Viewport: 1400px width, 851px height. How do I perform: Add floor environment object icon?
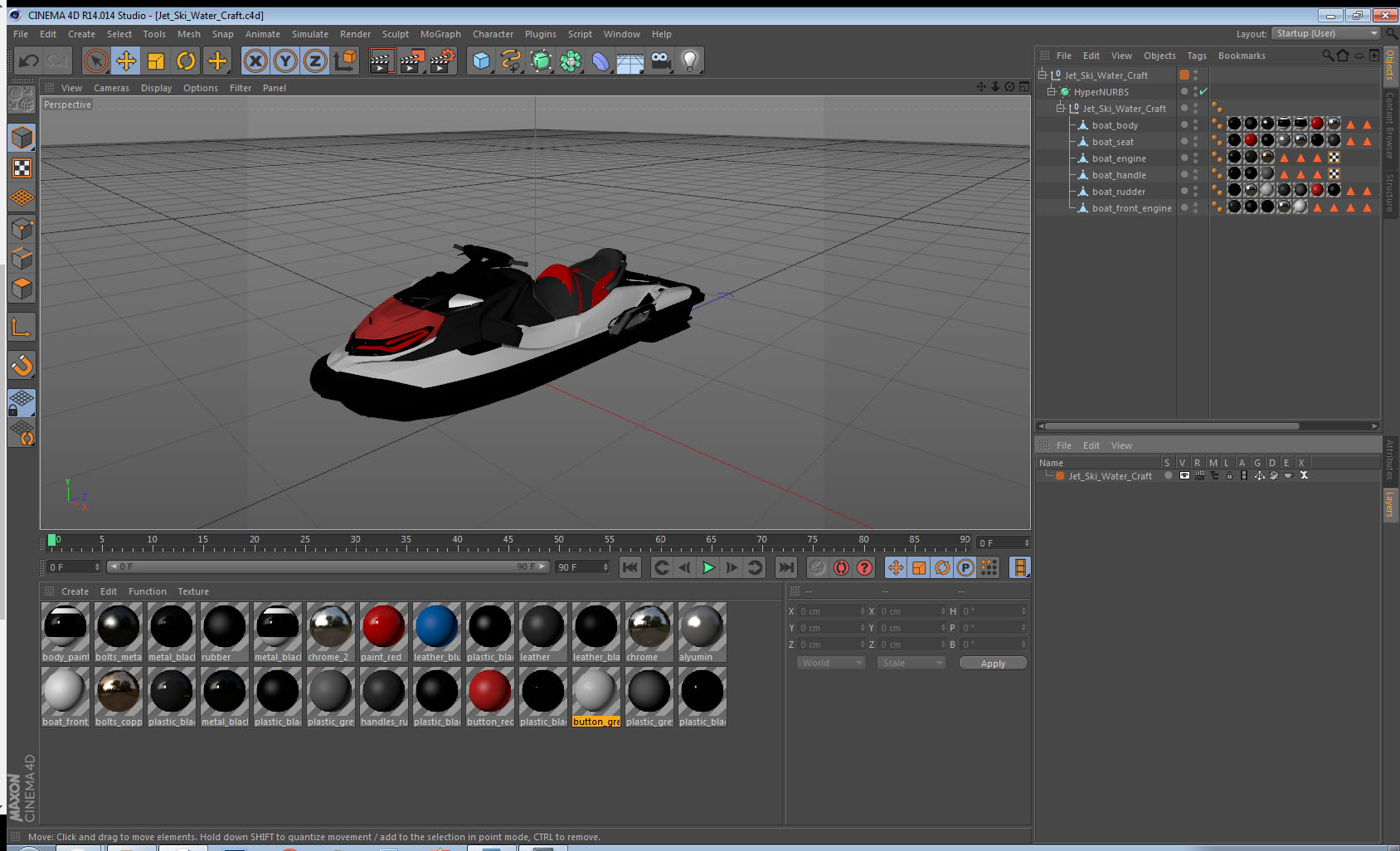coord(630,61)
